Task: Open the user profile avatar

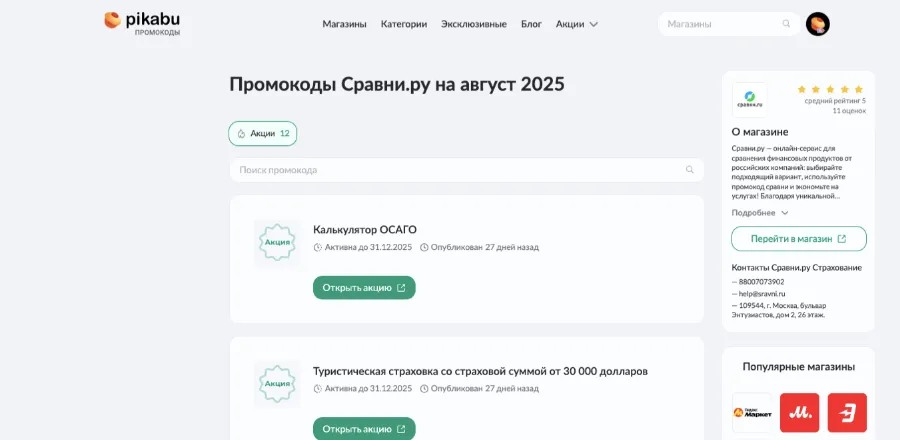Action: [x=817, y=24]
